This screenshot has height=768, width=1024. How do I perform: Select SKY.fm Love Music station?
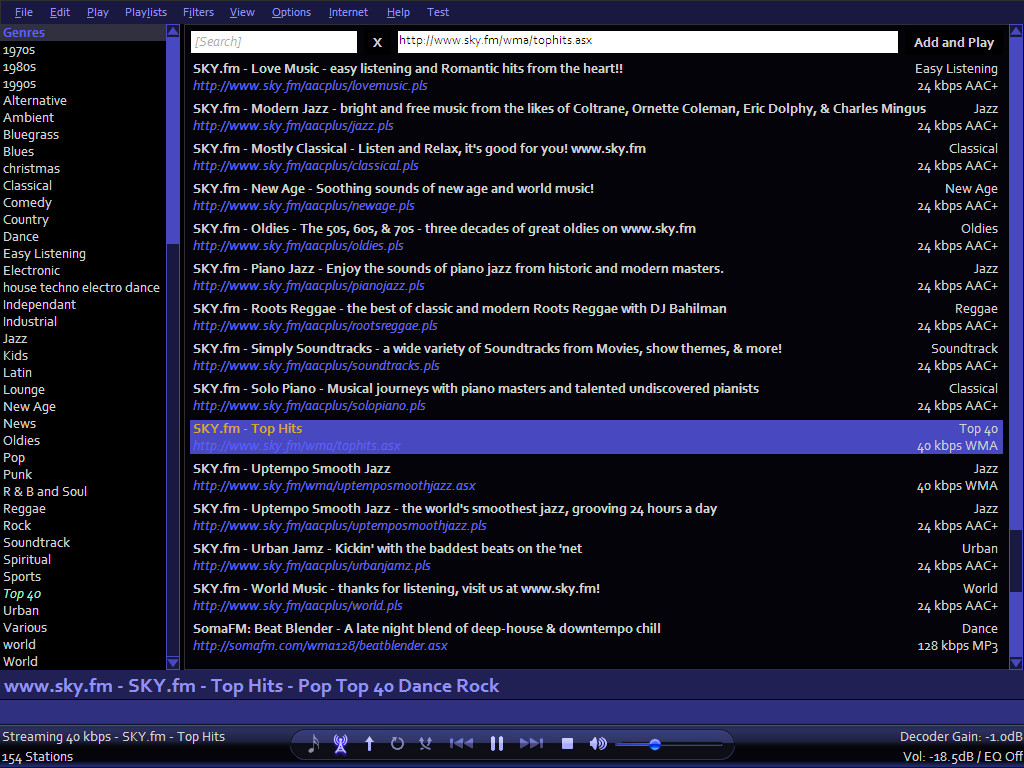point(596,77)
